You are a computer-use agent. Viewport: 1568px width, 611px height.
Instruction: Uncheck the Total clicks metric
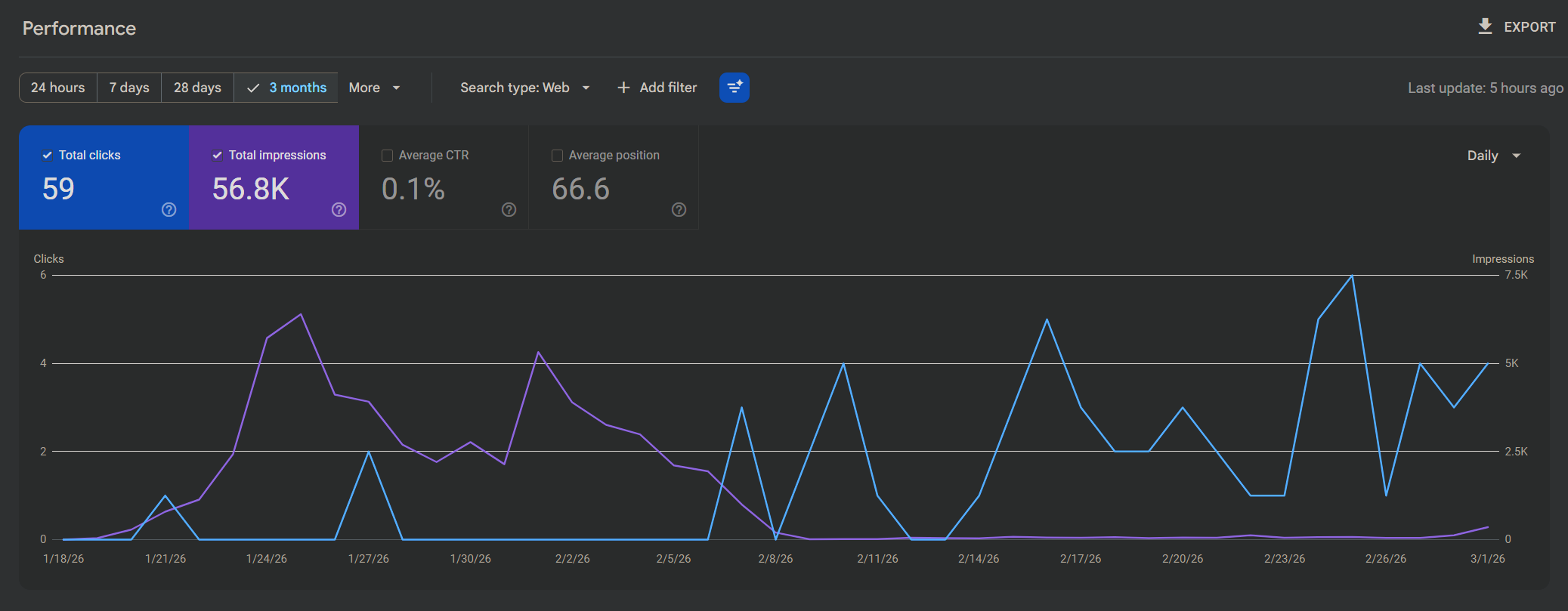click(48, 156)
